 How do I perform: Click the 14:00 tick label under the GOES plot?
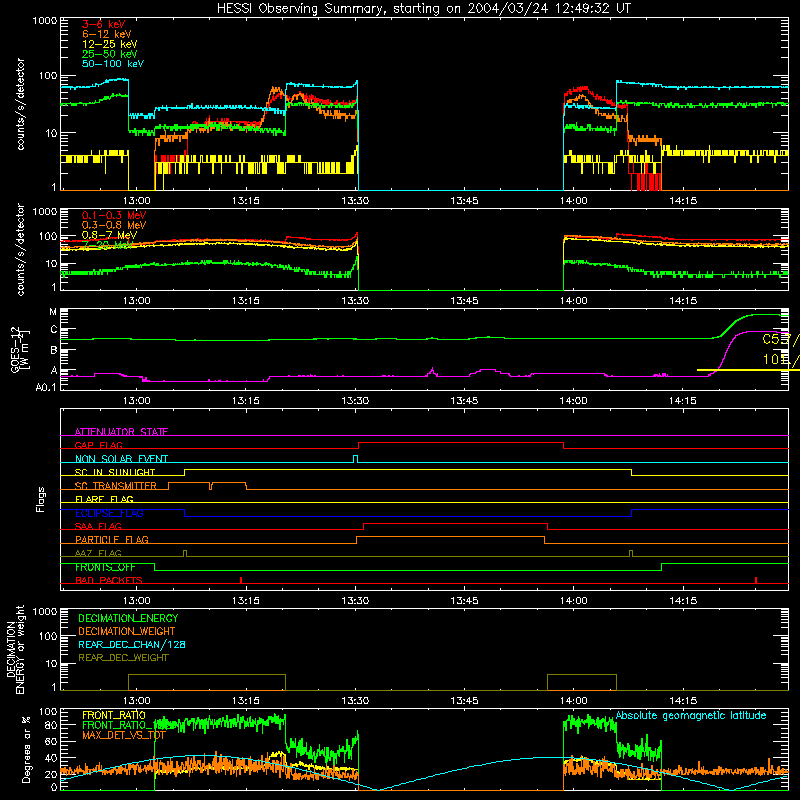coord(573,401)
